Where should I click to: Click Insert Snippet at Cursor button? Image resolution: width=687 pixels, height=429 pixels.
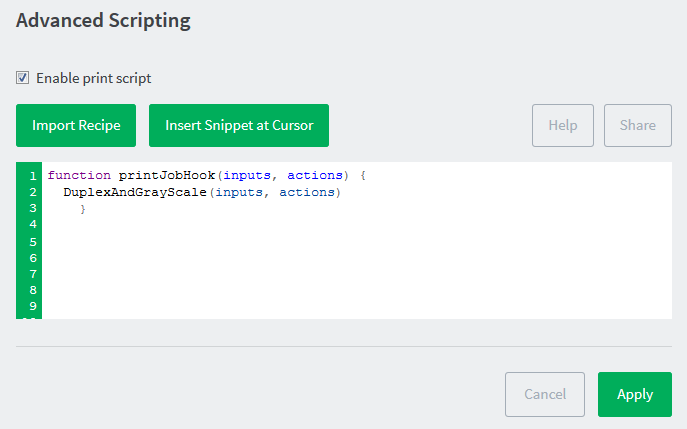[239, 125]
